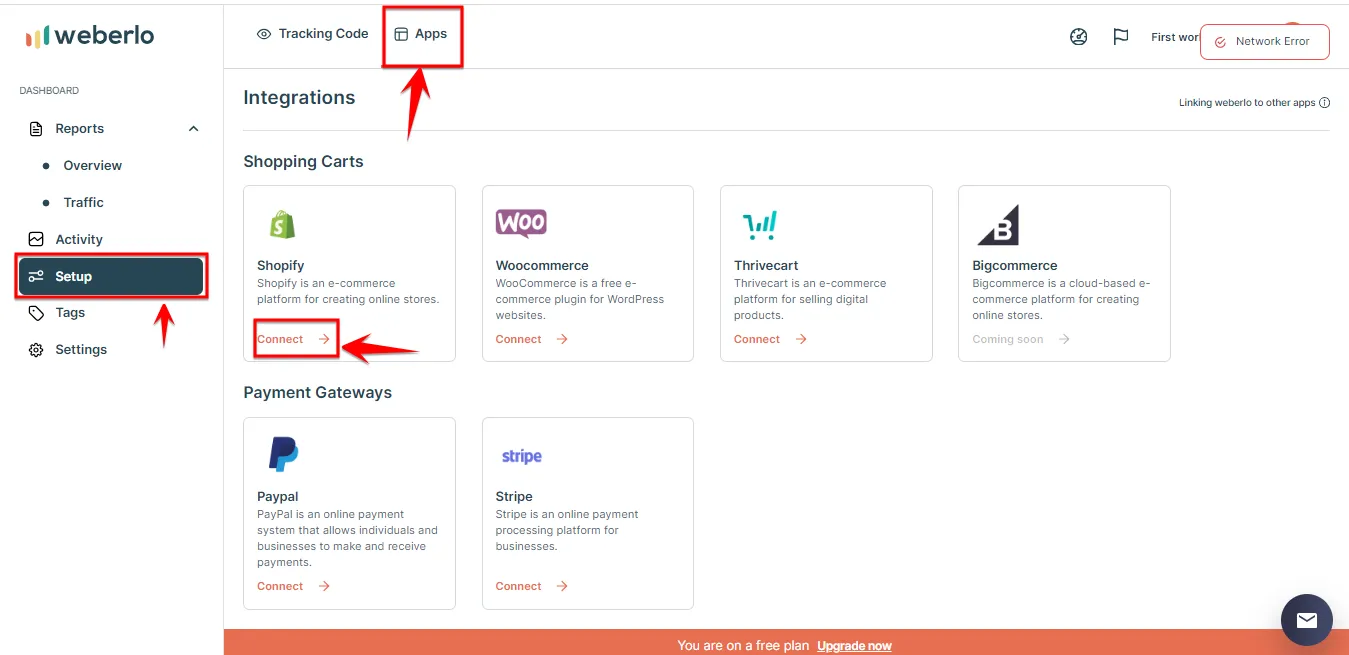Click the Thrivecart cart logo
Image resolution: width=1349 pixels, height=655 pixels.
coord(760,225)
